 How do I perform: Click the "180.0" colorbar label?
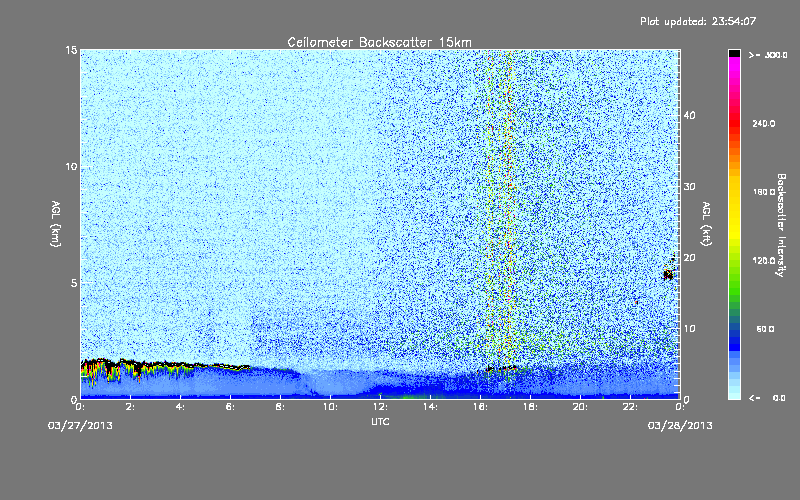[x=764, y=192]
